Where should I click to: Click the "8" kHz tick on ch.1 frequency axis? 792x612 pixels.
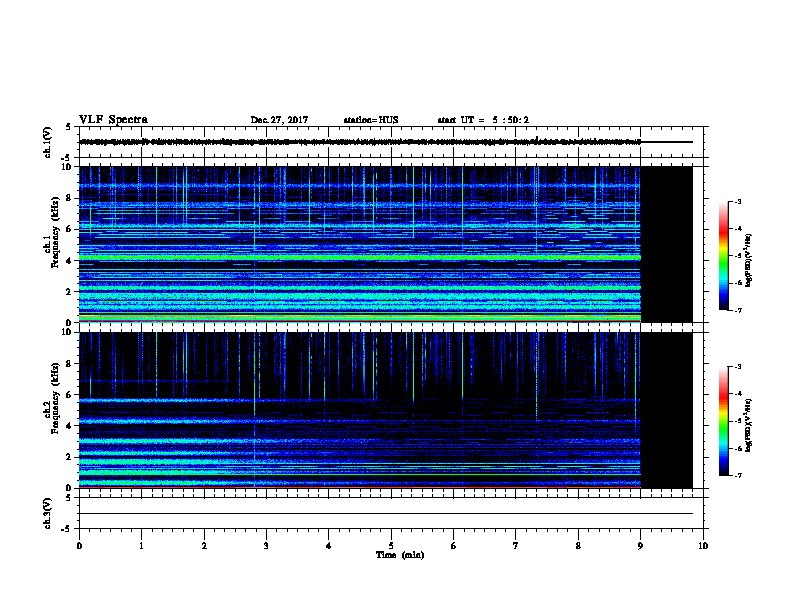69,198
